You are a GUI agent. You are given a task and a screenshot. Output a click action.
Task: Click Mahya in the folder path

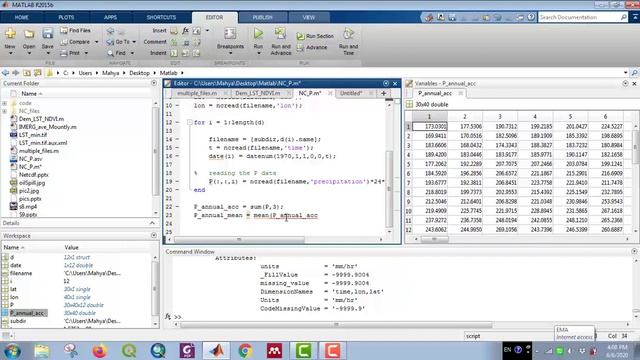point(110,73)
